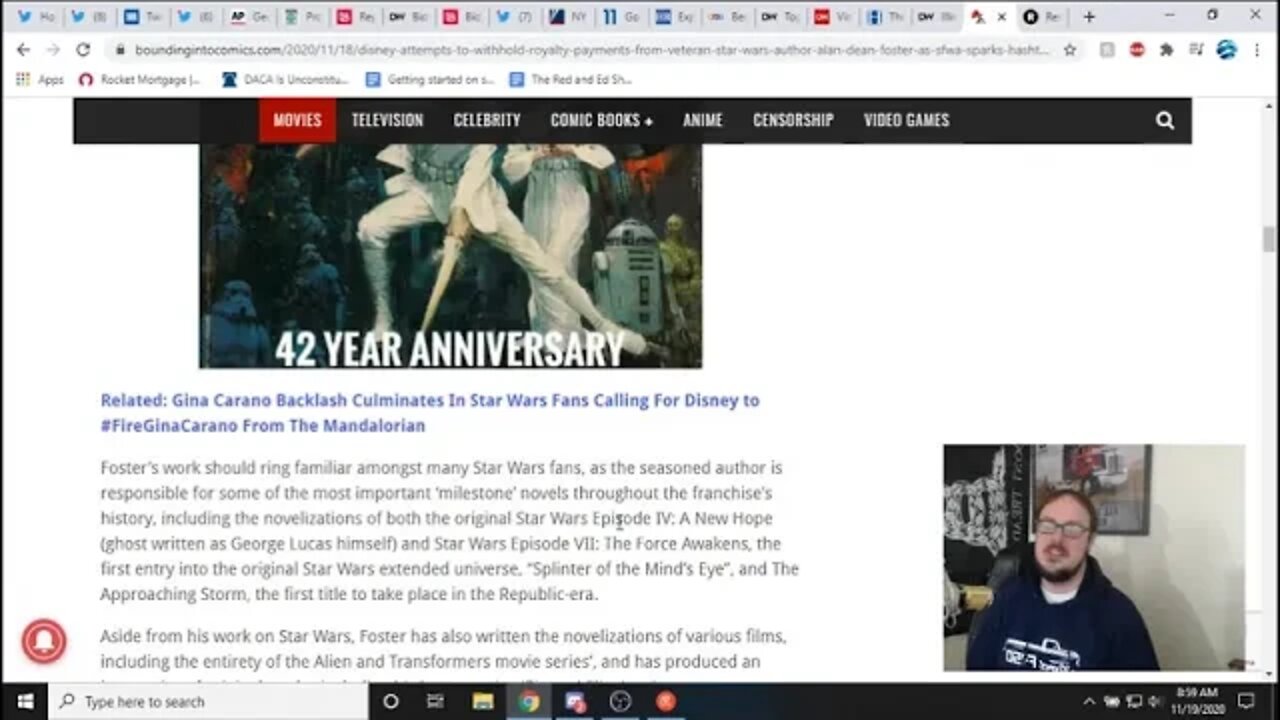
Task: Close the active Bounding Into Comics tab
Action: [1001, 17]
